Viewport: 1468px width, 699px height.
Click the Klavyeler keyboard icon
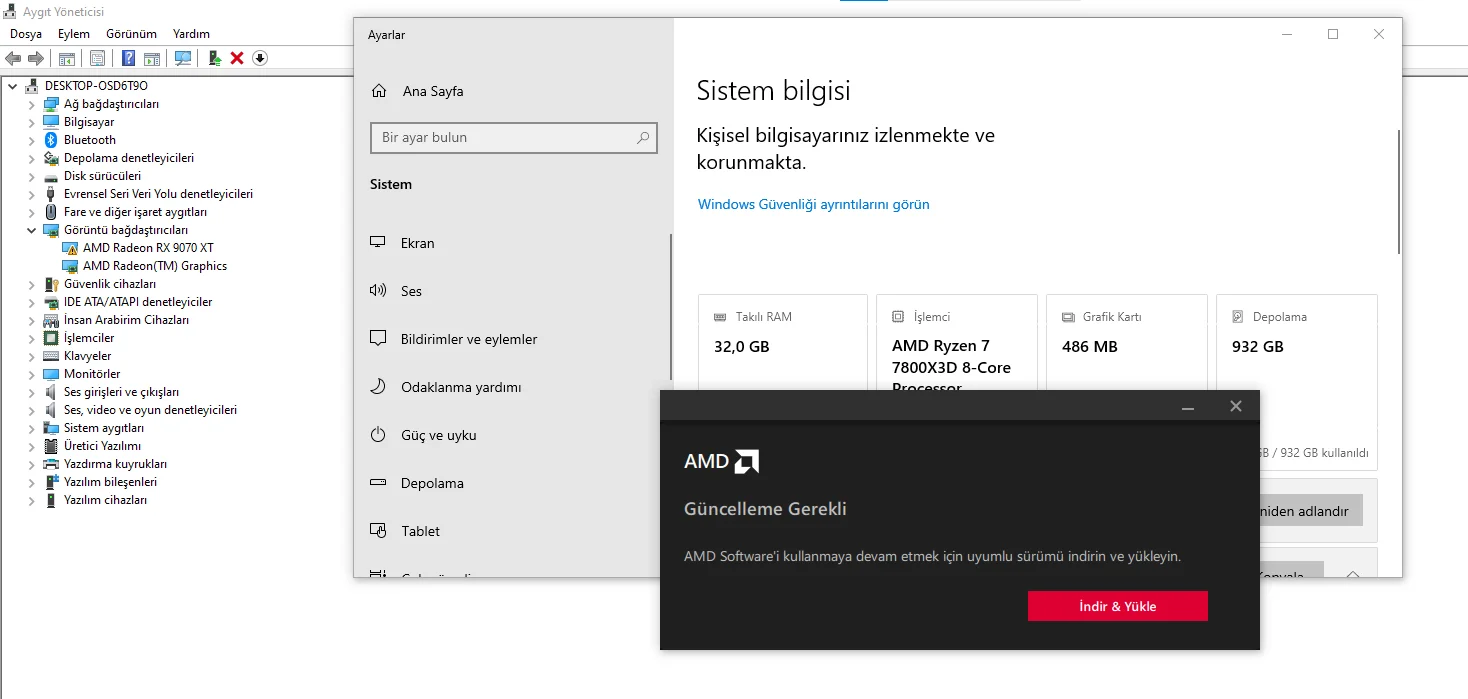51,356
